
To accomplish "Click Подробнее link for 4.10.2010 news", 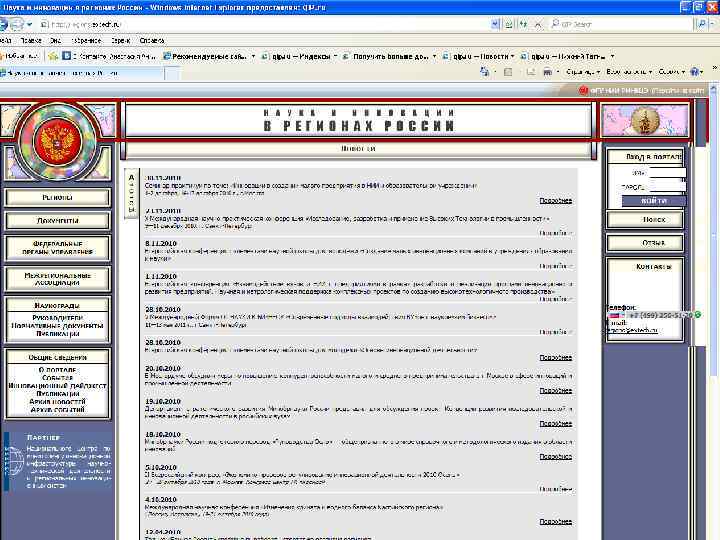I will pyautogui.click(x=556, y=522).
